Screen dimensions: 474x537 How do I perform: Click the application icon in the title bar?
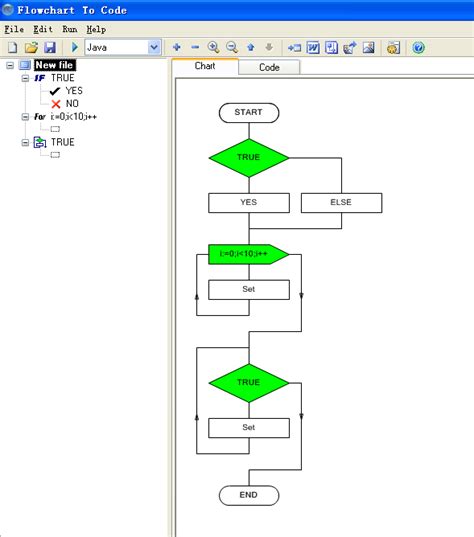(8, 10)
